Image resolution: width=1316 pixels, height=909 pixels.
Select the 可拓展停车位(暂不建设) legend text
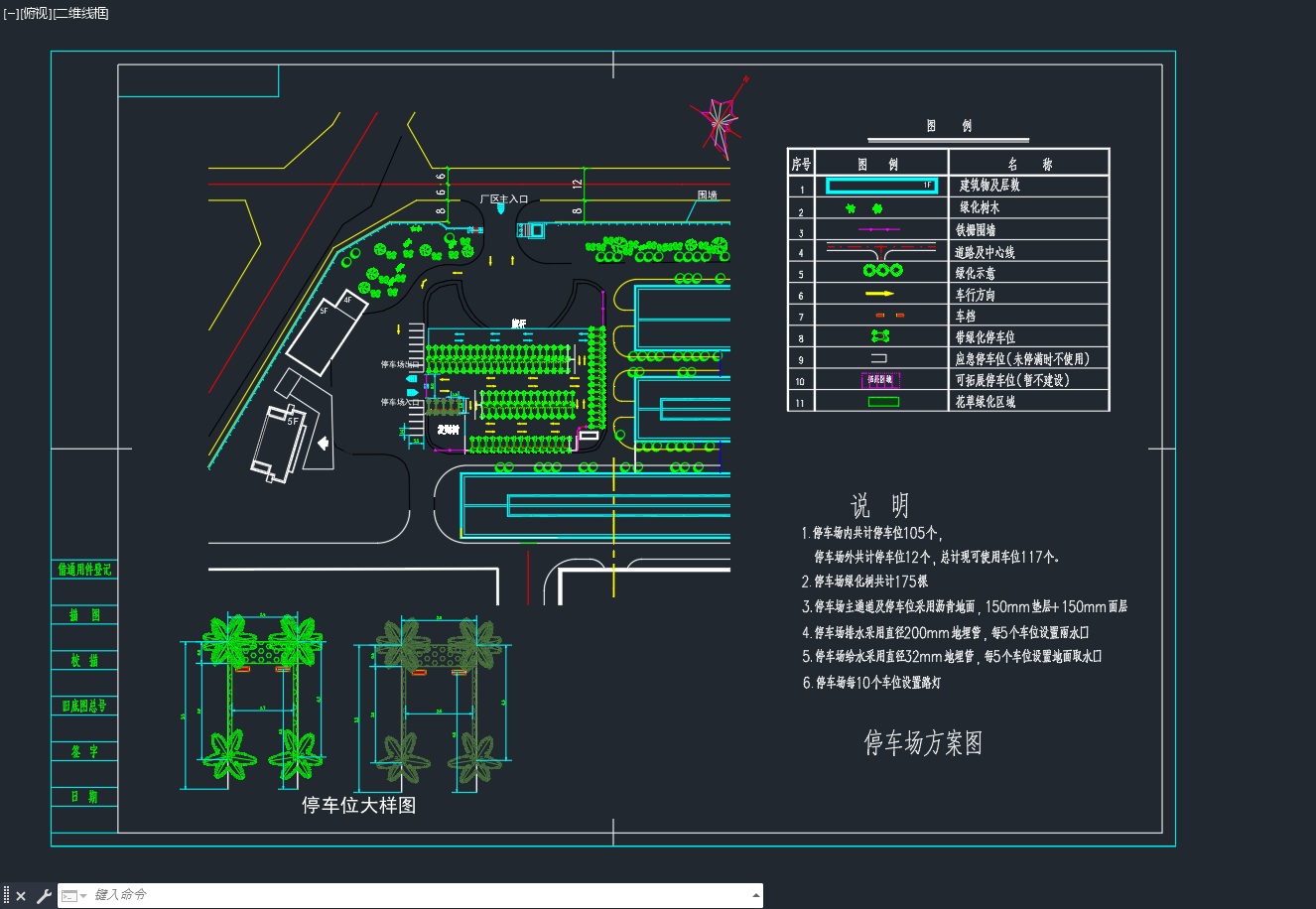click(x=1012, y=380)
